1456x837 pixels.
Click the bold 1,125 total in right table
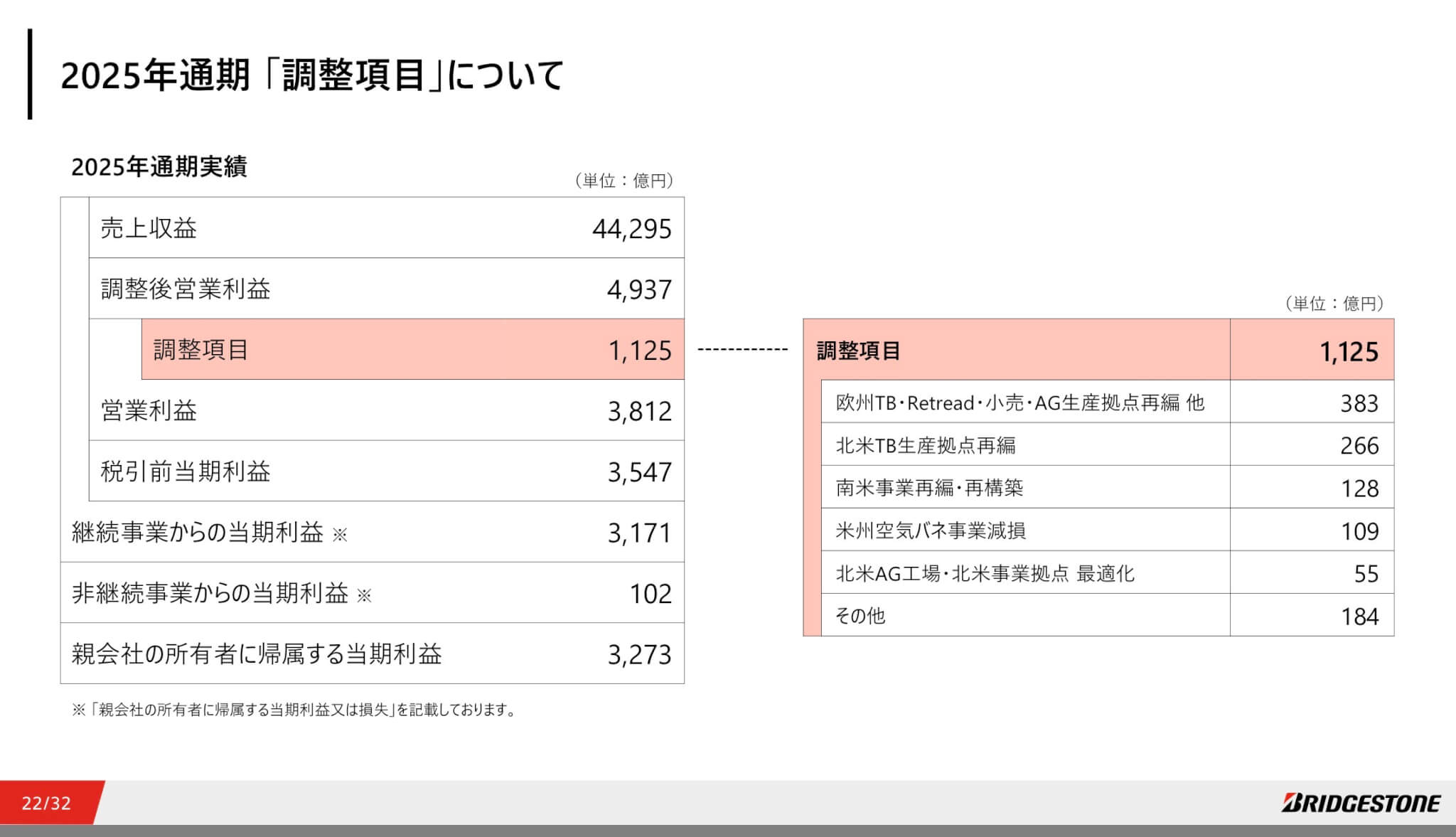pyautogui.click(x=1348, y=352)
